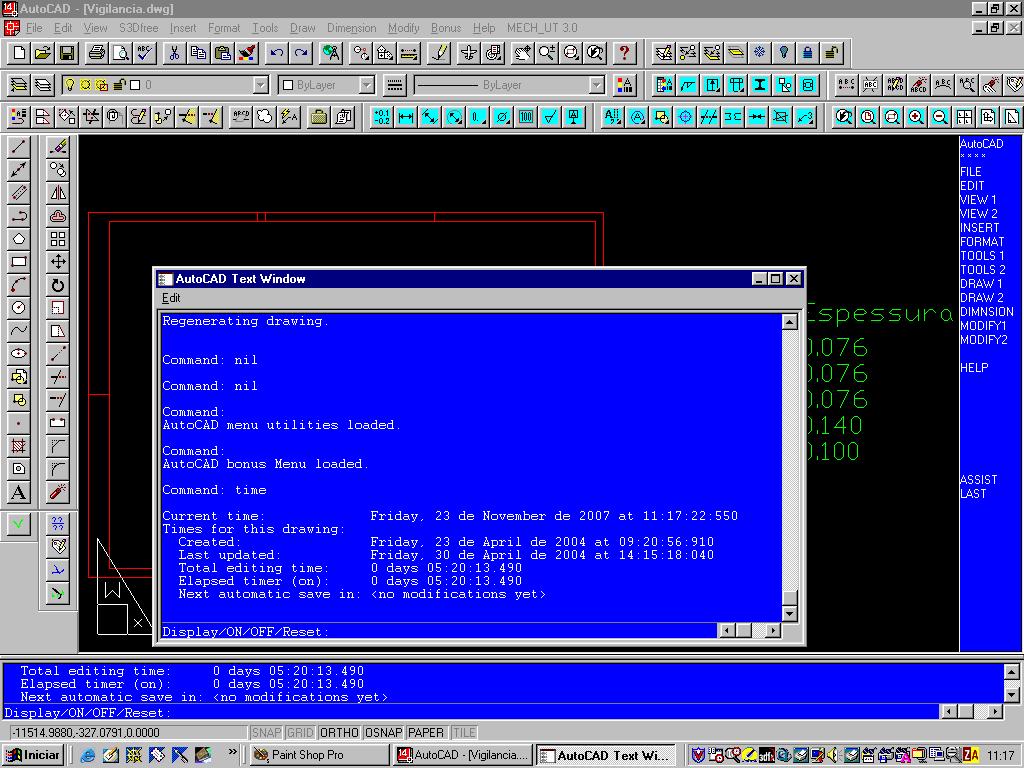Choose the Array tool in Modify toolbar
This screenshot has width=1024, height=768.
point(58,239)
